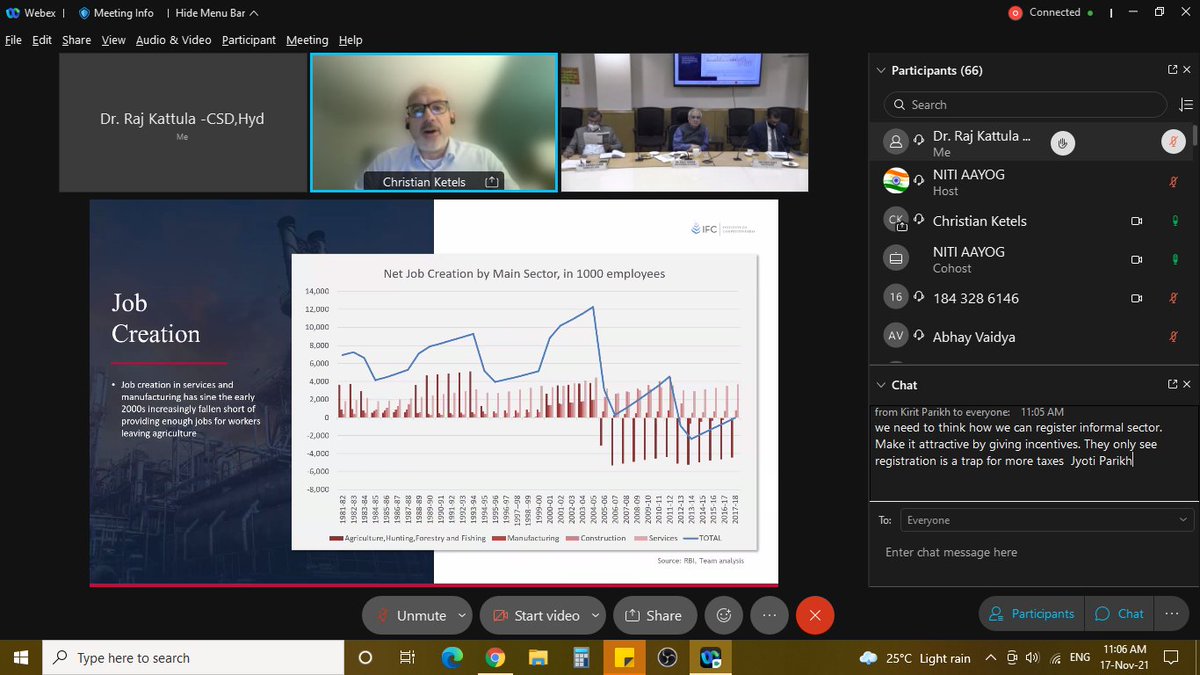The image size is (1200, 675).
Task: Search participants field
Action: coord(1025,105)
